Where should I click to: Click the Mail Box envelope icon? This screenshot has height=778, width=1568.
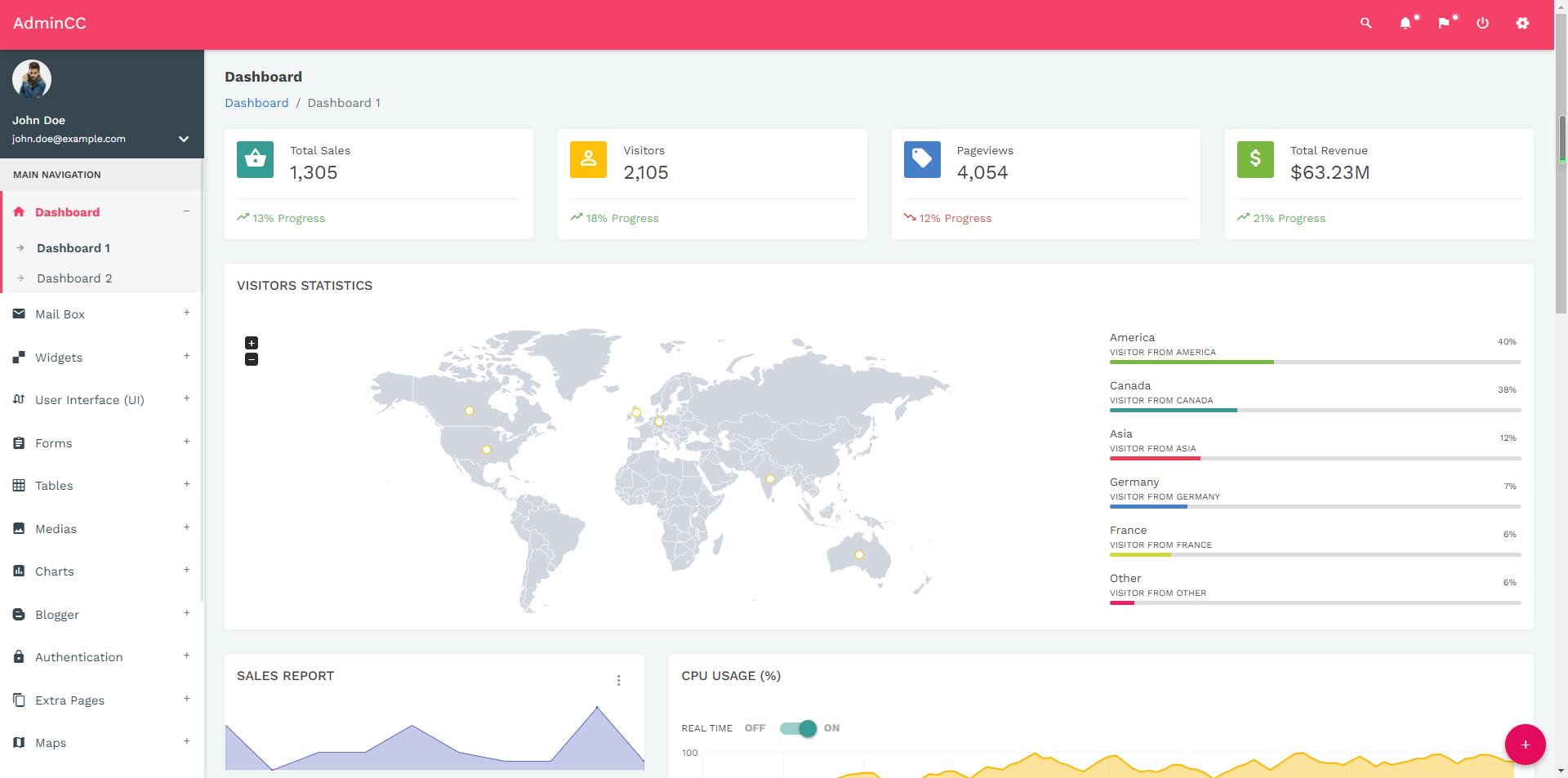[x=19, y=313]
